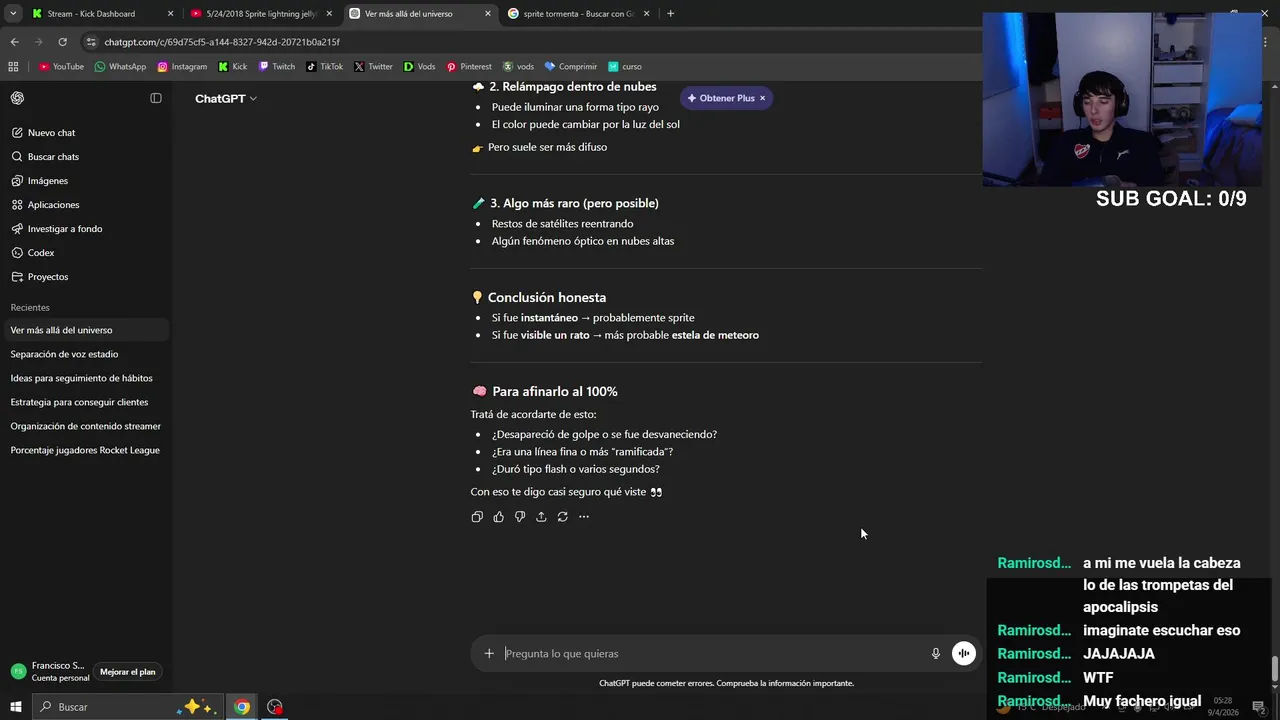1280x720 pixels.
Task: Click the taskbar Buscar search box
Action: click(127, 707)
